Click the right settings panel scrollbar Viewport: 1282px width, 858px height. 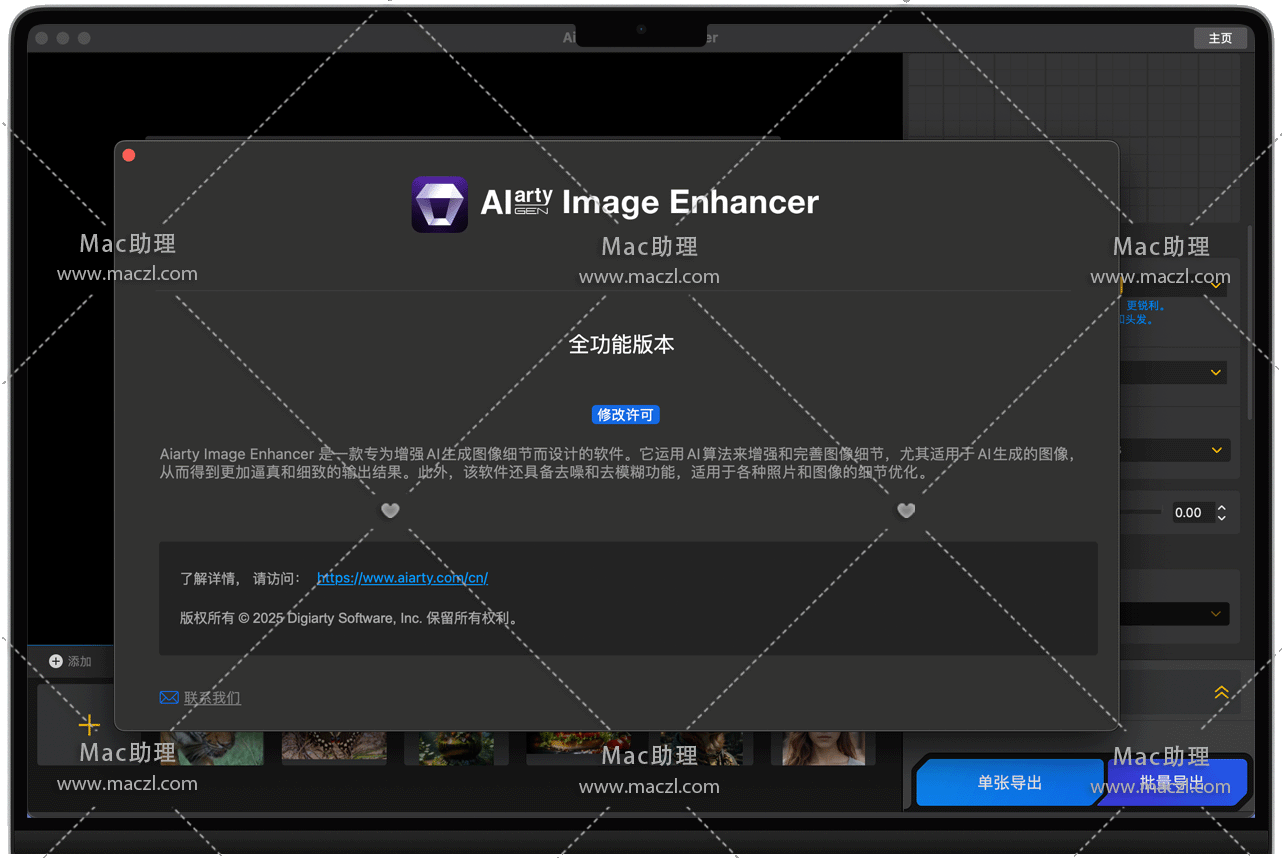pos(1249,322)
